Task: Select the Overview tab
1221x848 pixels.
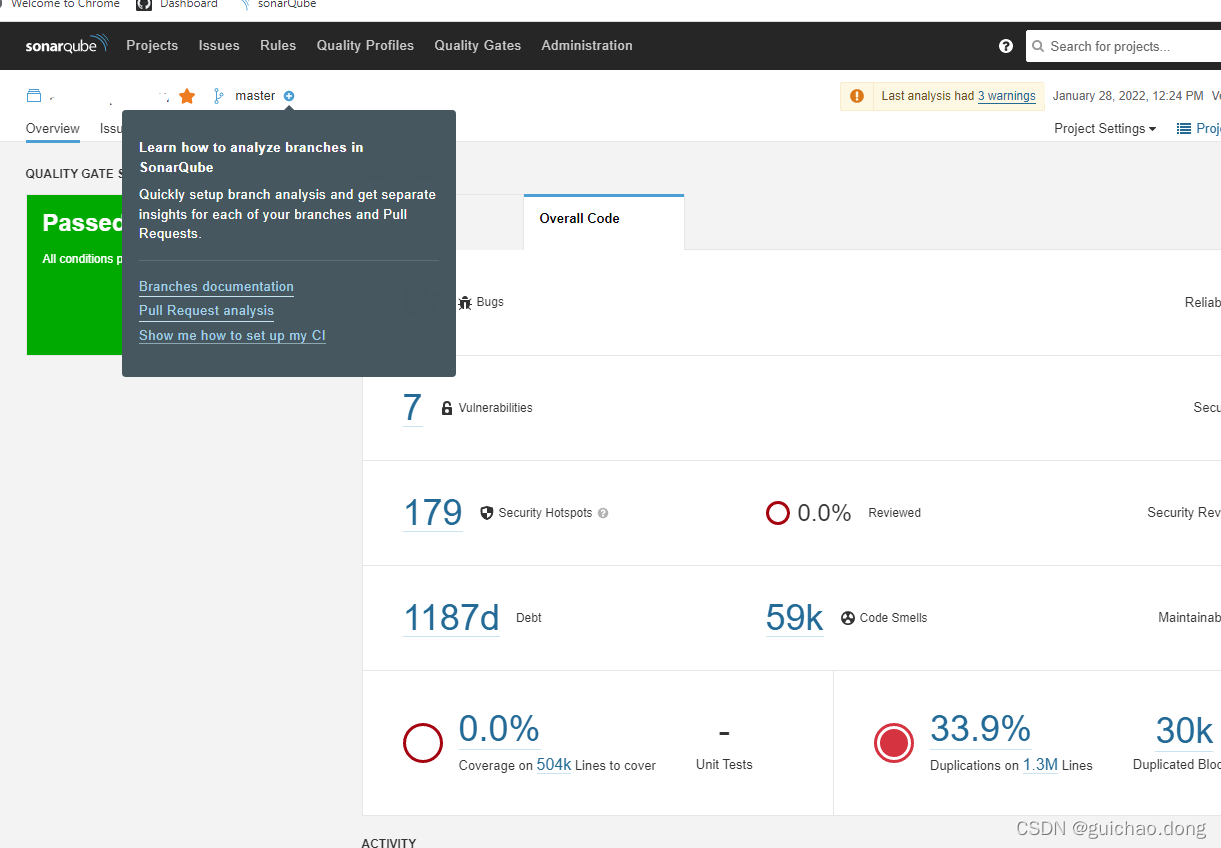Action: [53, 129]
